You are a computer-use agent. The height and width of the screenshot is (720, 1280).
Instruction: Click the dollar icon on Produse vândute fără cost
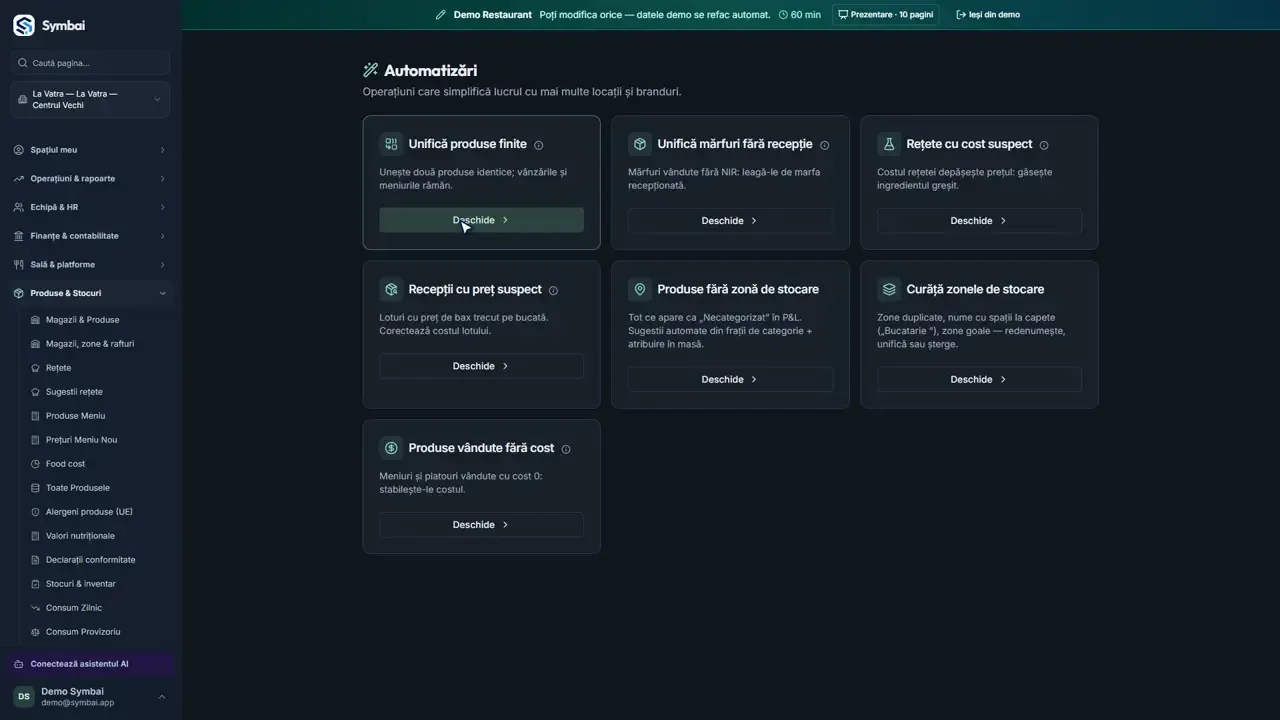pos(391,448)
